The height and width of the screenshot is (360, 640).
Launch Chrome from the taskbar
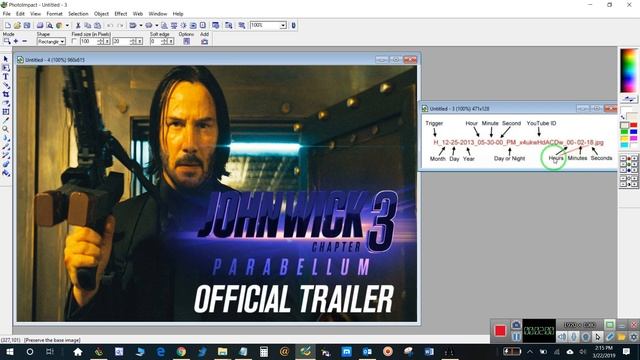click(x=181, y=351)
